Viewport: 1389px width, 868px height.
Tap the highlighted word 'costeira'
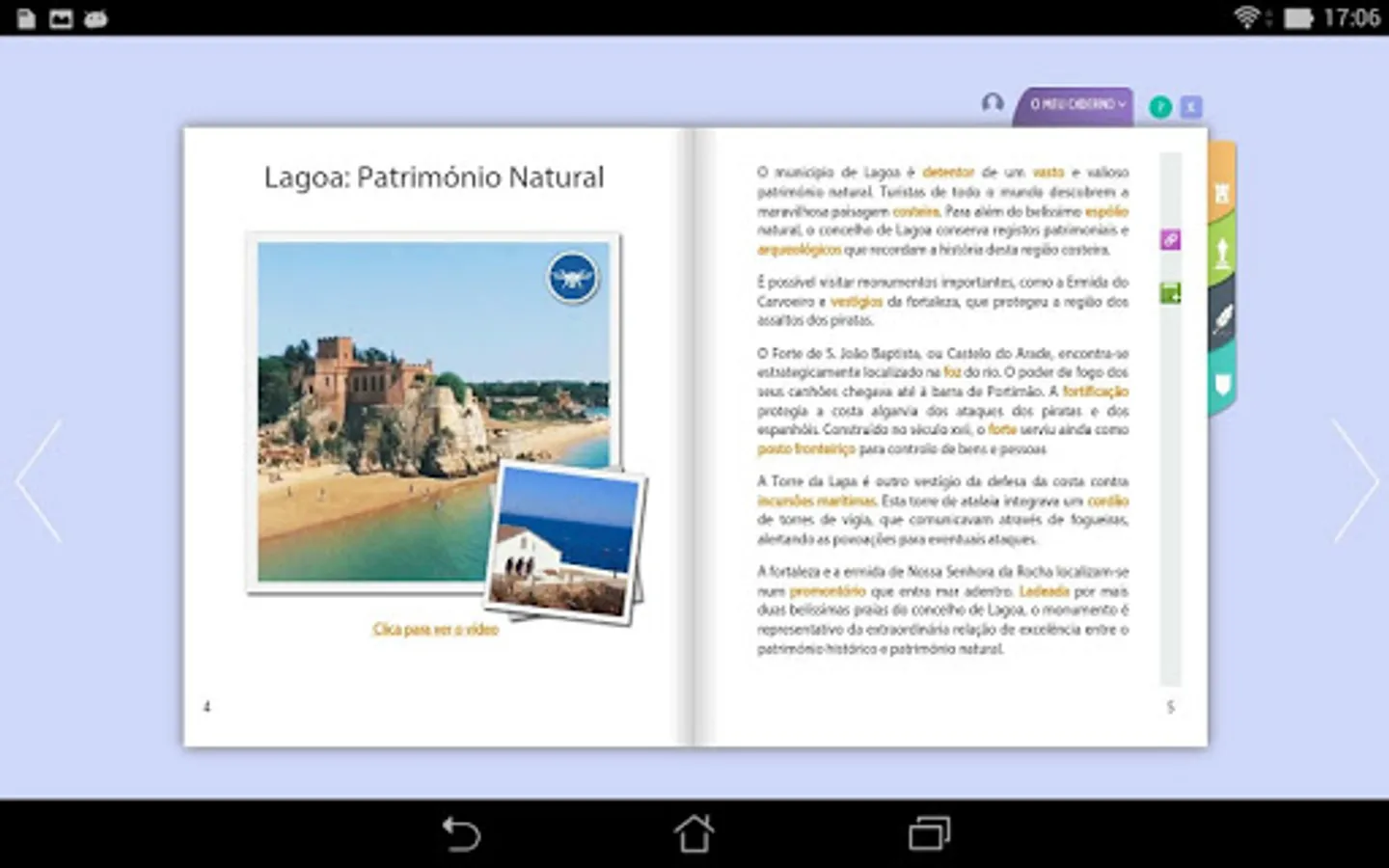coord(915,211)
